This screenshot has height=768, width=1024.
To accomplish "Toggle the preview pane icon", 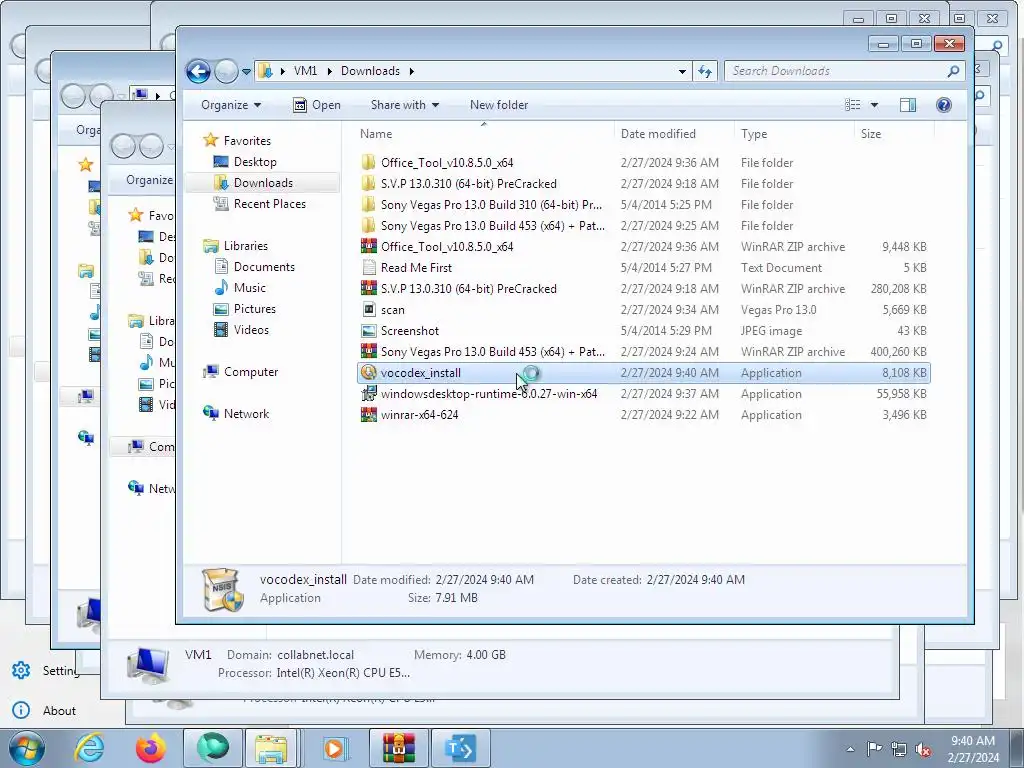I will (x=908, y=105).
